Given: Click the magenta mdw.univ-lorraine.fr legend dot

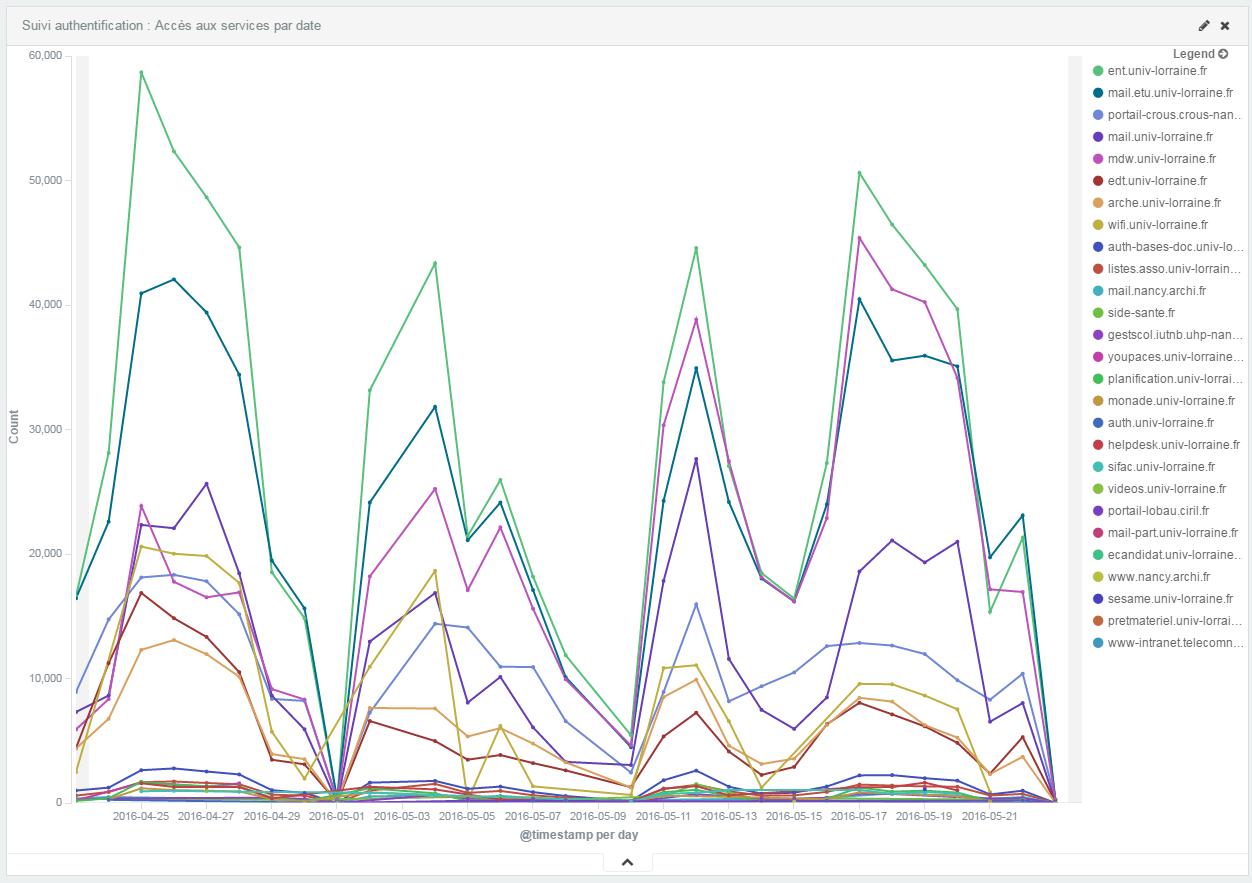Looking at the screenshot, I should tap(1098, 159).
